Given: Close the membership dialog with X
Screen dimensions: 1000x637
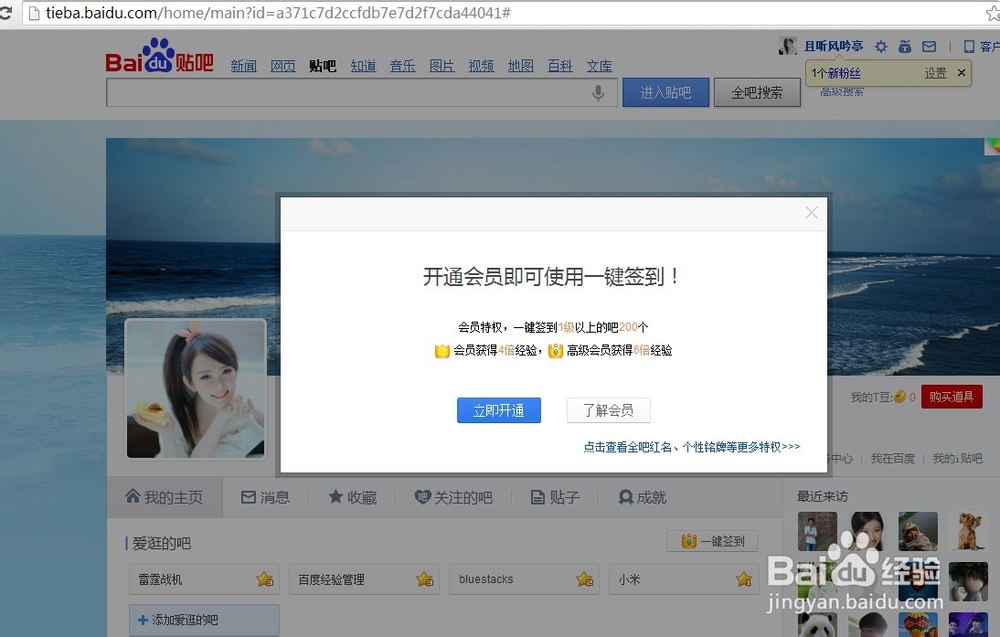Looking at the screenshot, I should pyautogui.click(x=811, y=213).
